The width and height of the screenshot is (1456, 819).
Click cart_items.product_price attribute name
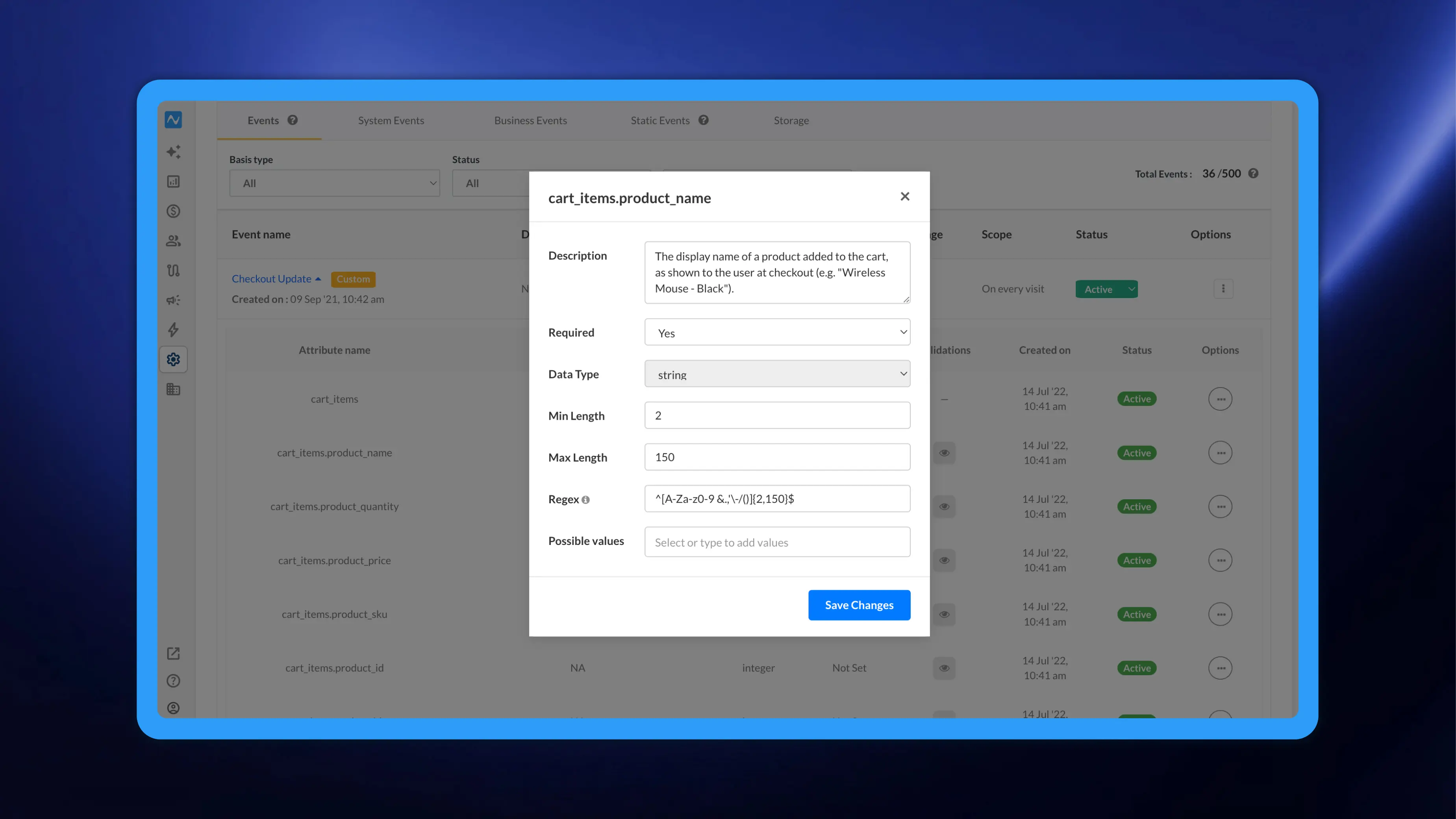(x=334, y=560)
